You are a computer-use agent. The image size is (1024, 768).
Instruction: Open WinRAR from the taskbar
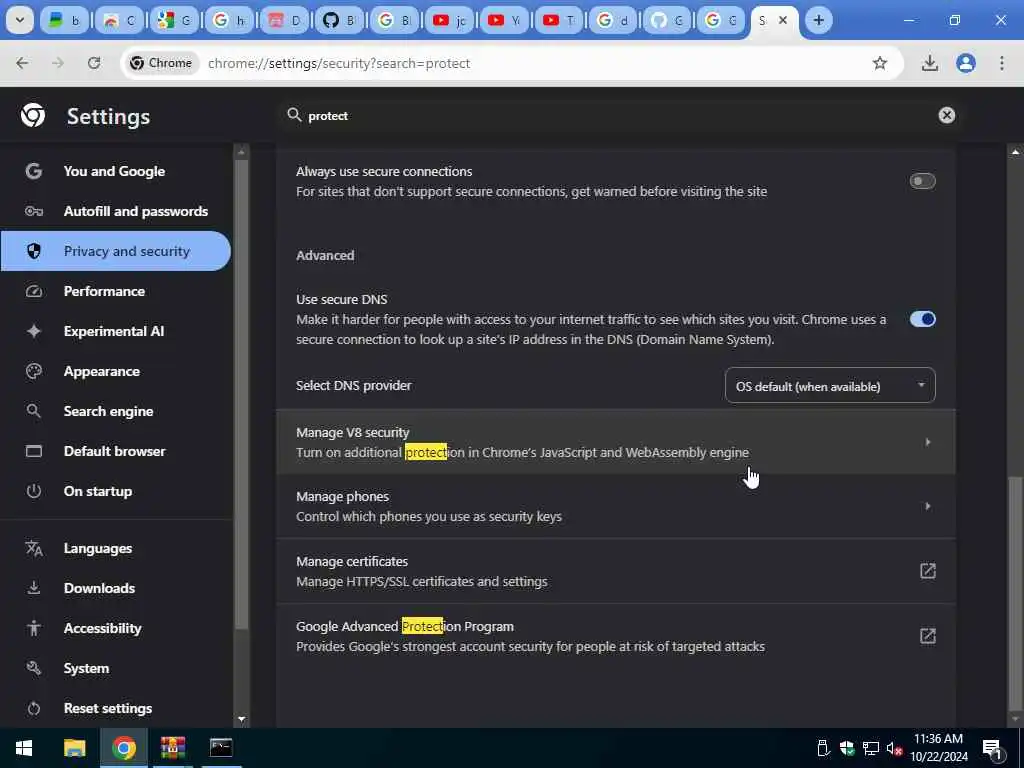click(172, 748)
